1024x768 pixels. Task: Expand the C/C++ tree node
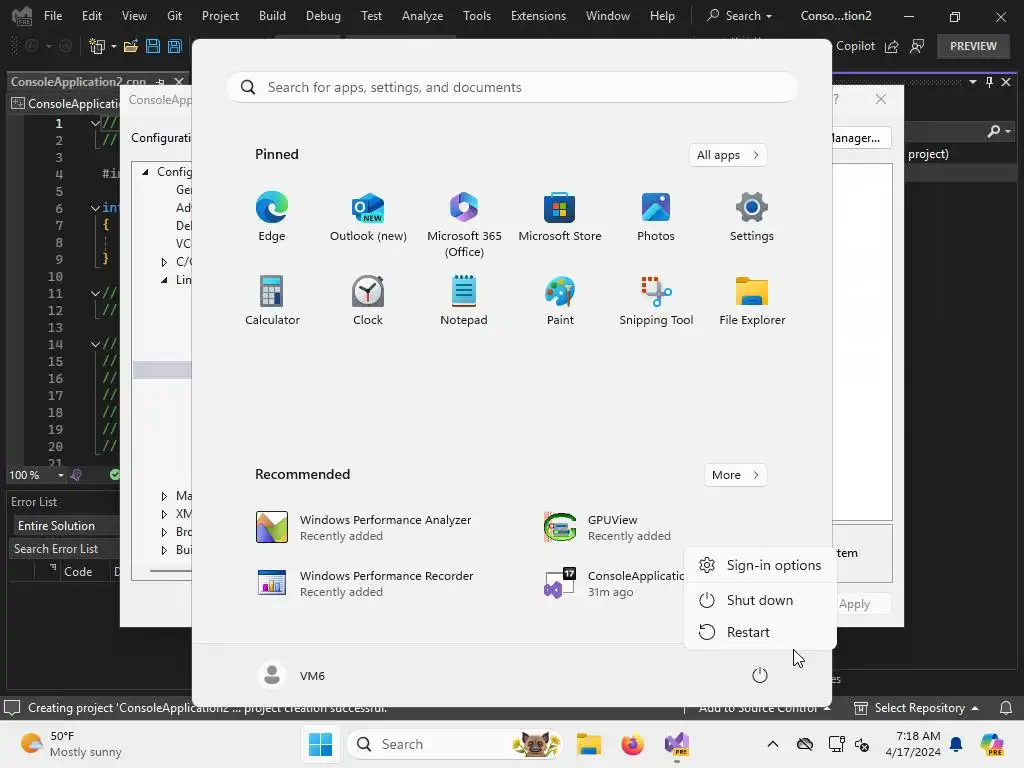pos(164,262)
